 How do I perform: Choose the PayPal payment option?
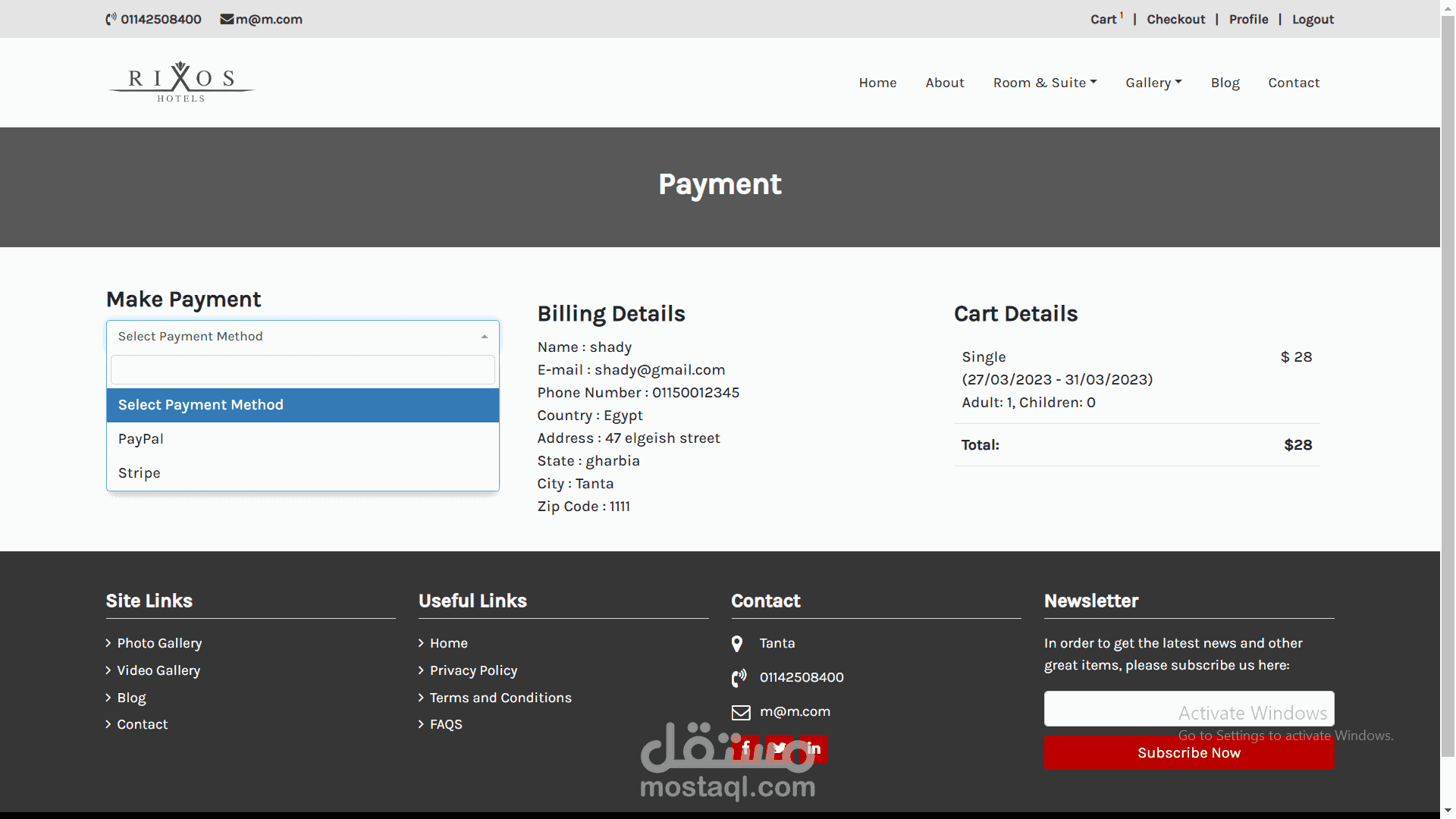(x=141, y=439)
